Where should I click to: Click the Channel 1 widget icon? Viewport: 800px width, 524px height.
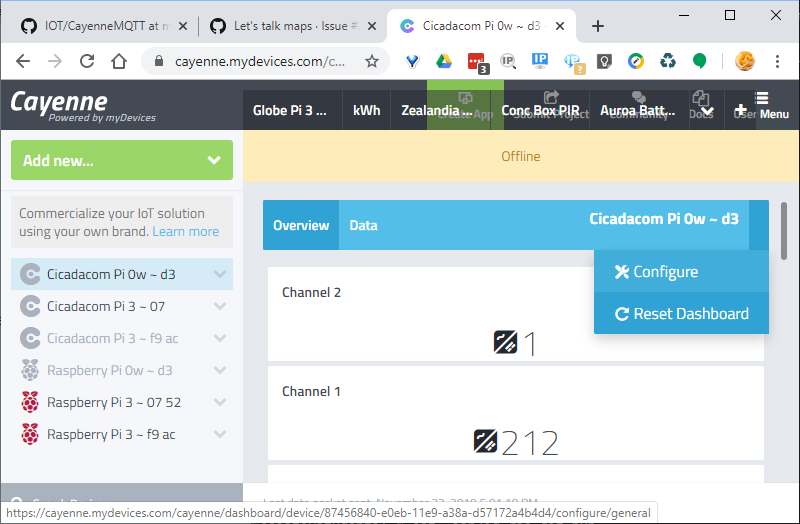tap(485, 441)
